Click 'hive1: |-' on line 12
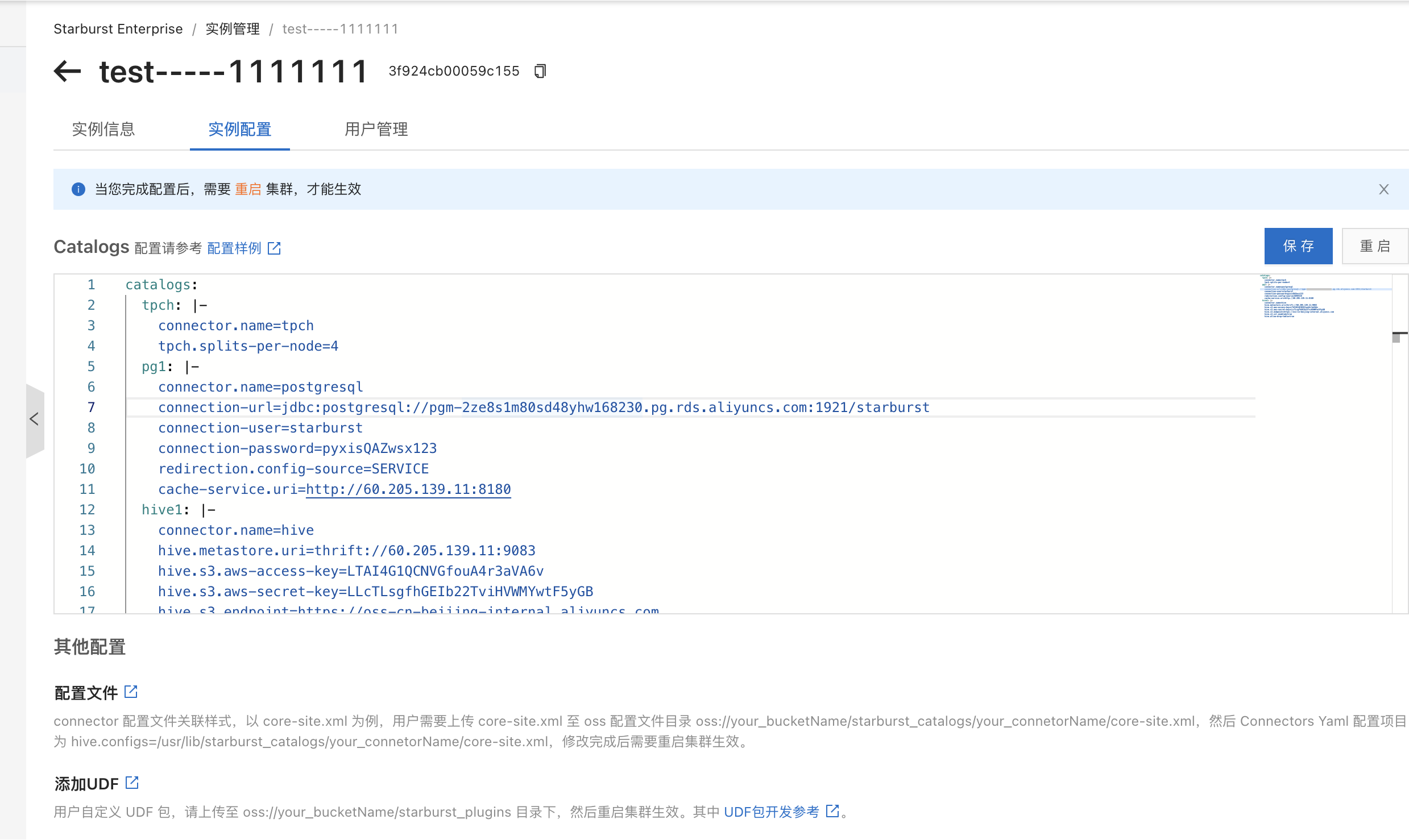The width and height of the screenshot is (1409, 840). (179, 510)
